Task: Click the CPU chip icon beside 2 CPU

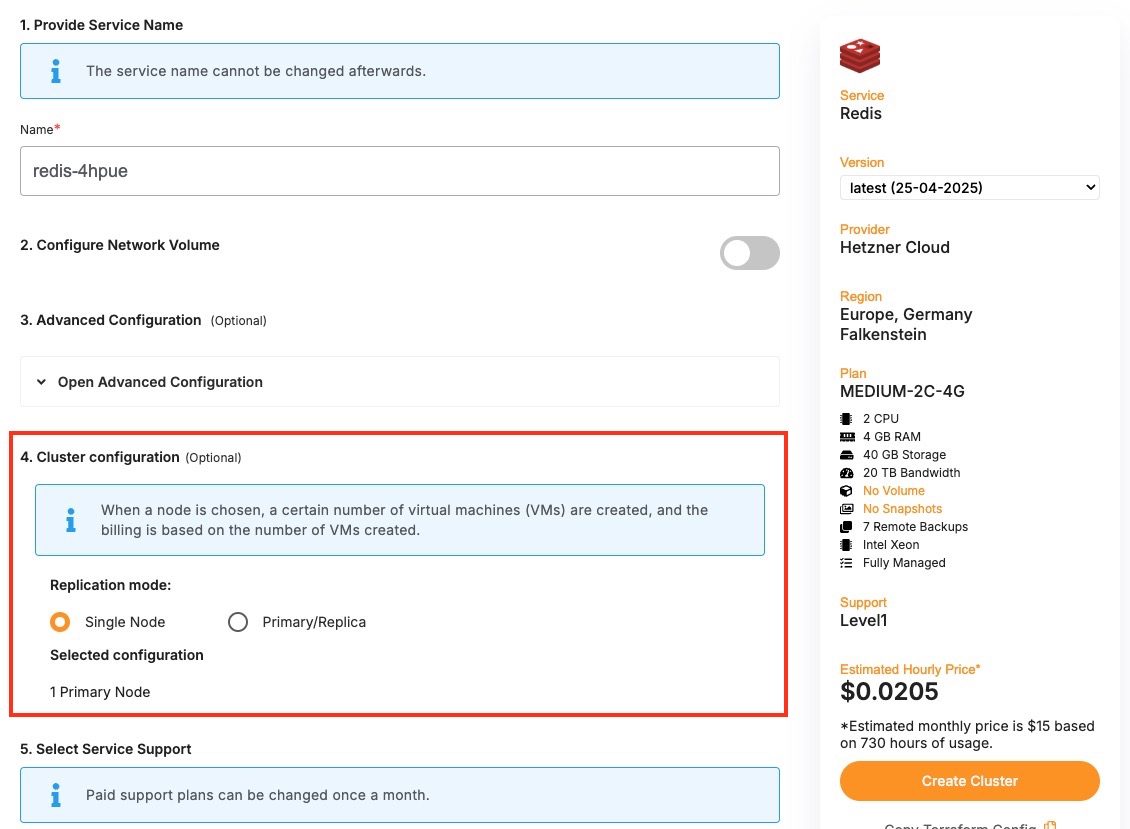Action: coord(846,419)
